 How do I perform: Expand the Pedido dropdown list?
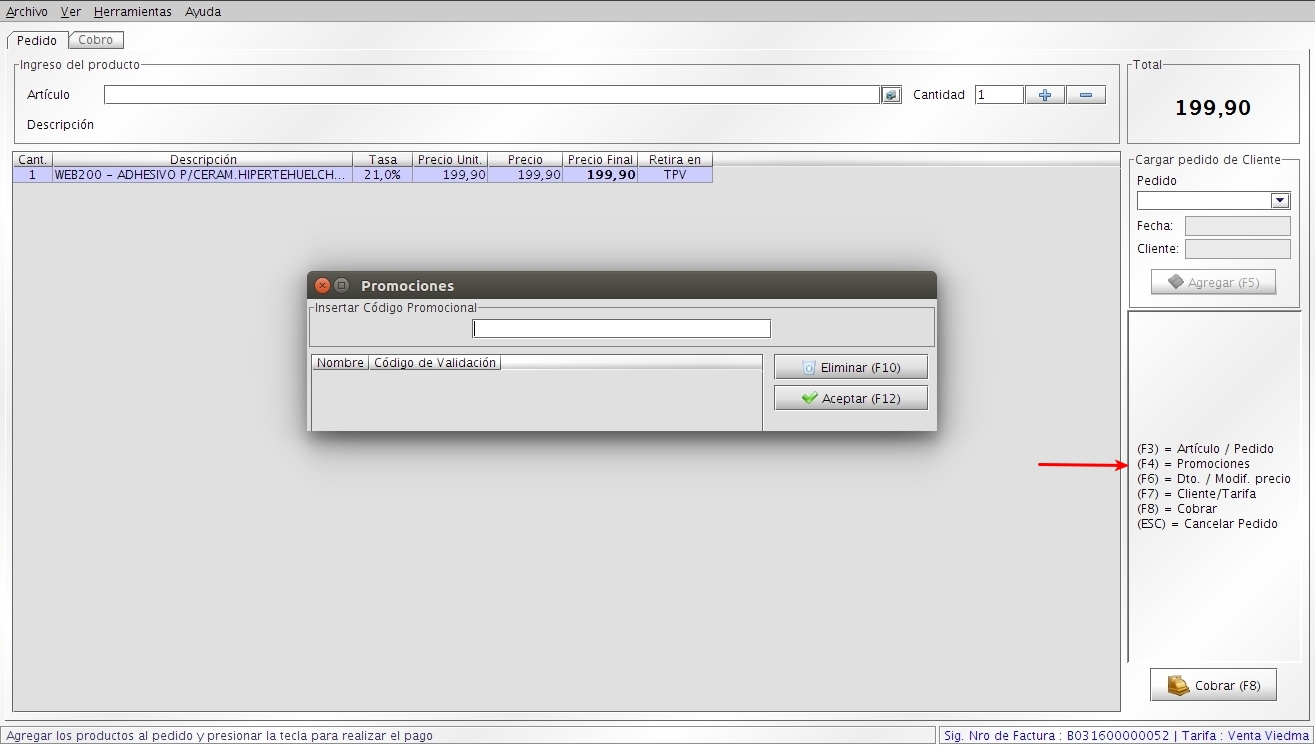(x=1280, y=201)
